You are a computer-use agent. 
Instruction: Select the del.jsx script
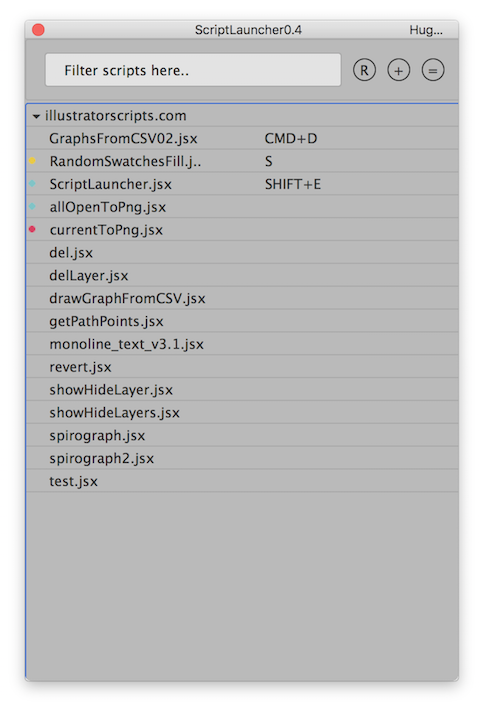[x=242, y=252]
